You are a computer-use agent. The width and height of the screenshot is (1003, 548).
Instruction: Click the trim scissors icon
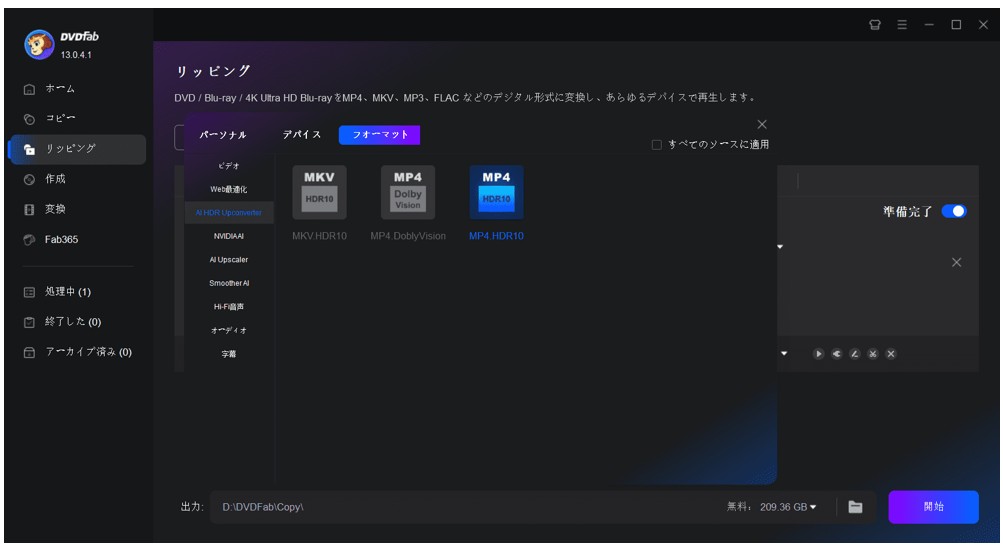(x=873, y=354)
